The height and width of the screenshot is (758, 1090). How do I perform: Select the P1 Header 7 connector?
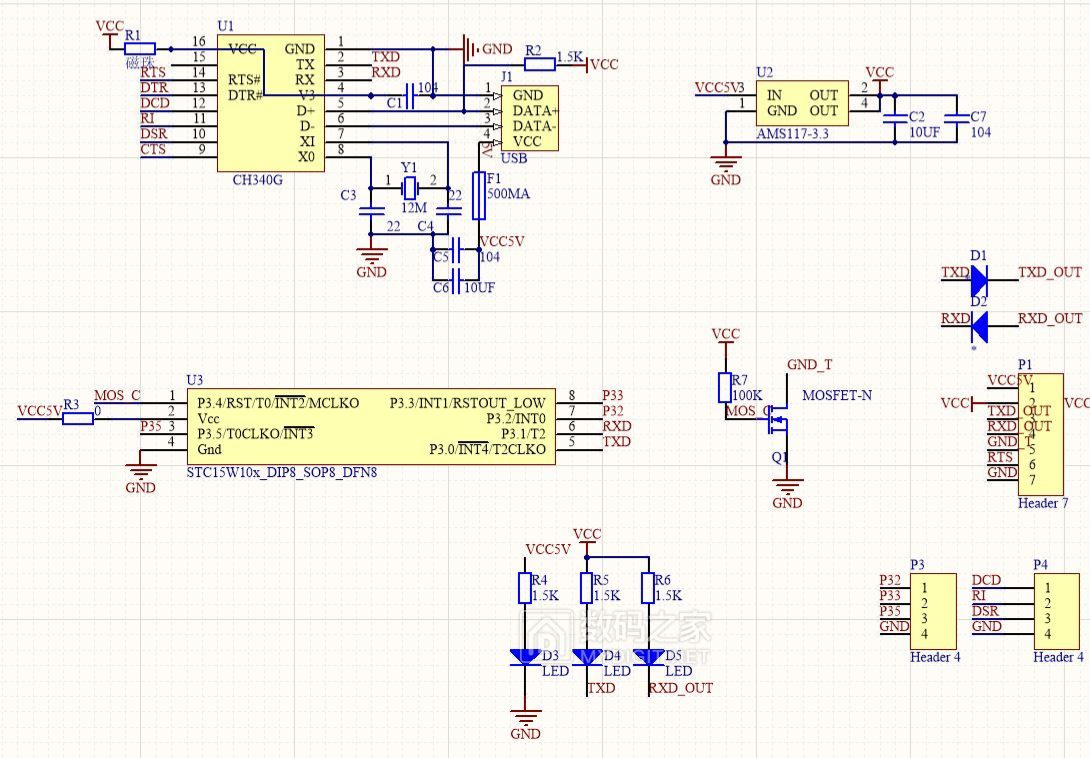[x=1041, y=435]
